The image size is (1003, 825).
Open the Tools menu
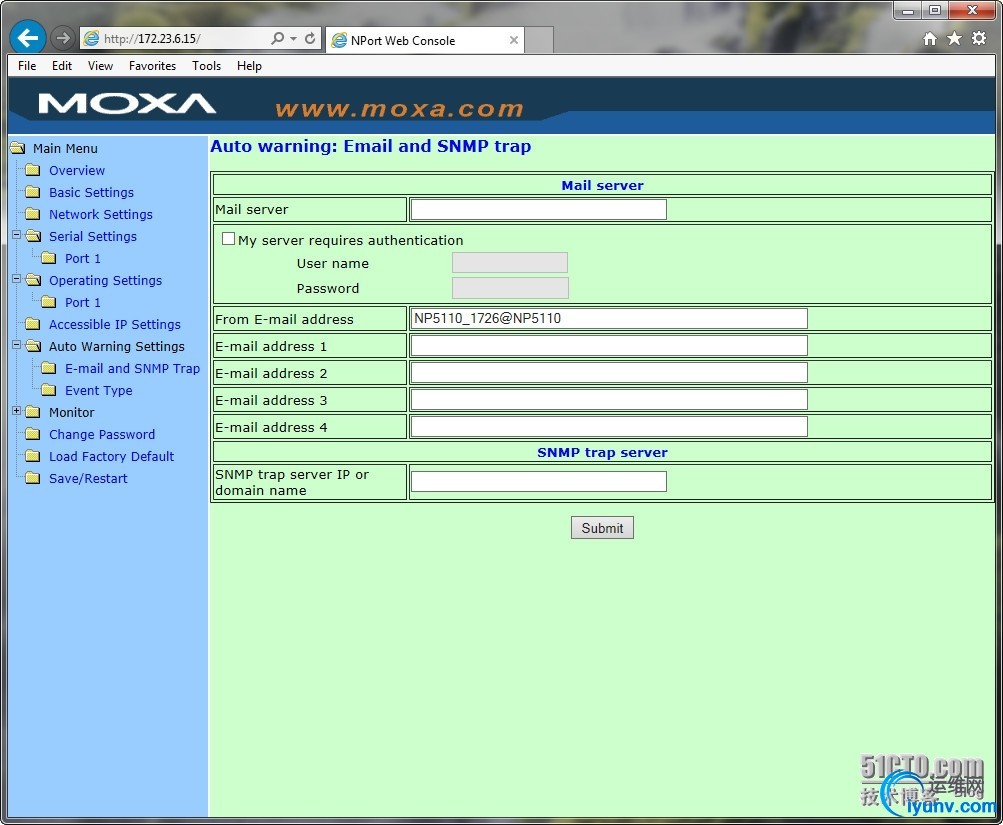point(207,66)
